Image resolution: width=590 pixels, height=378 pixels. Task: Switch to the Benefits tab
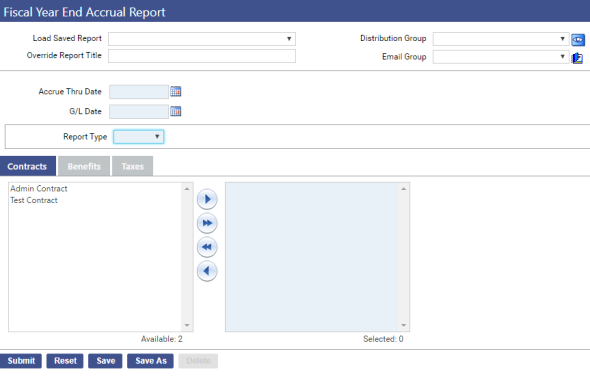pyautogui.click(x=84, y=166)
